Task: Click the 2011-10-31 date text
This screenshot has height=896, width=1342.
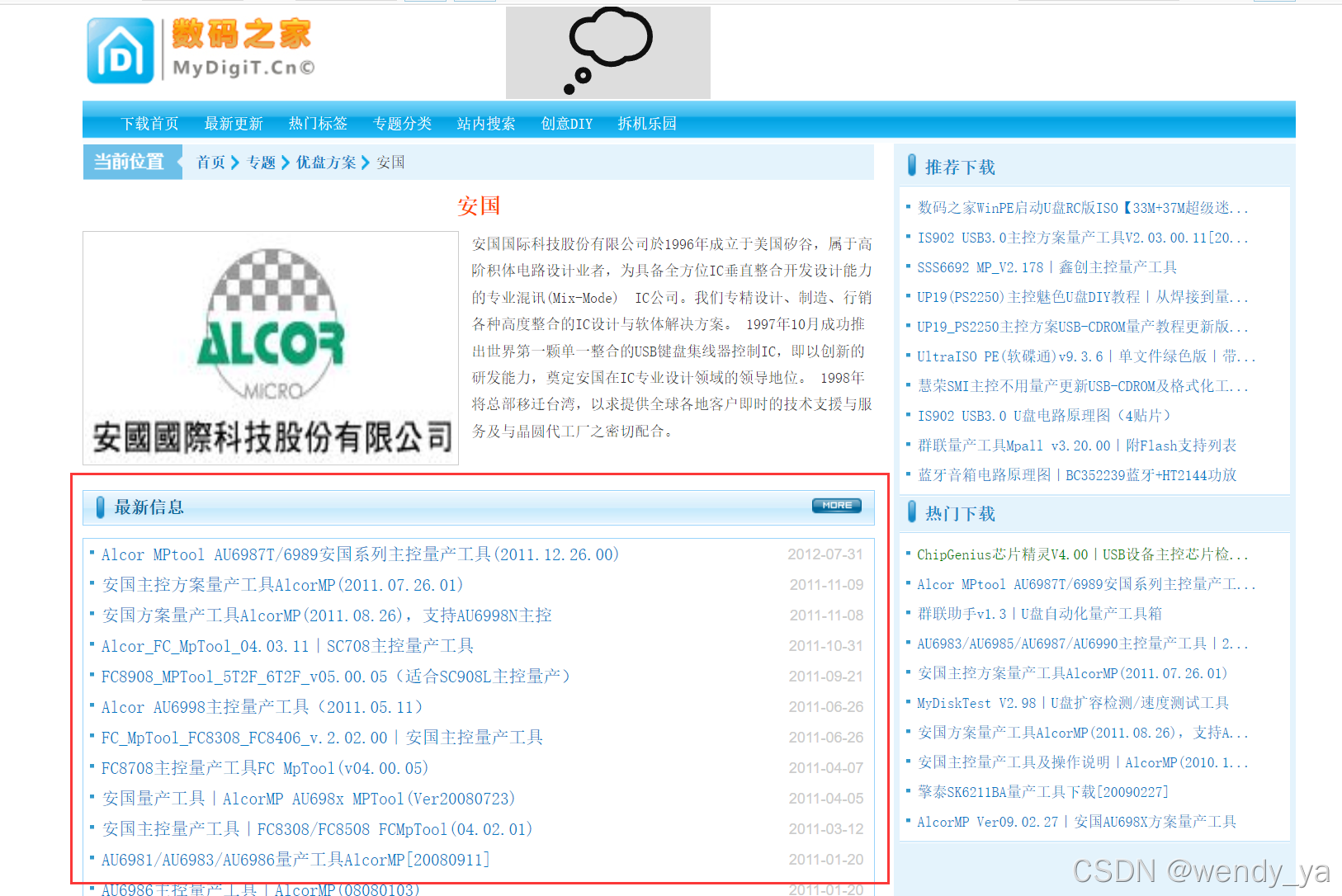Action: coord(825,646)
